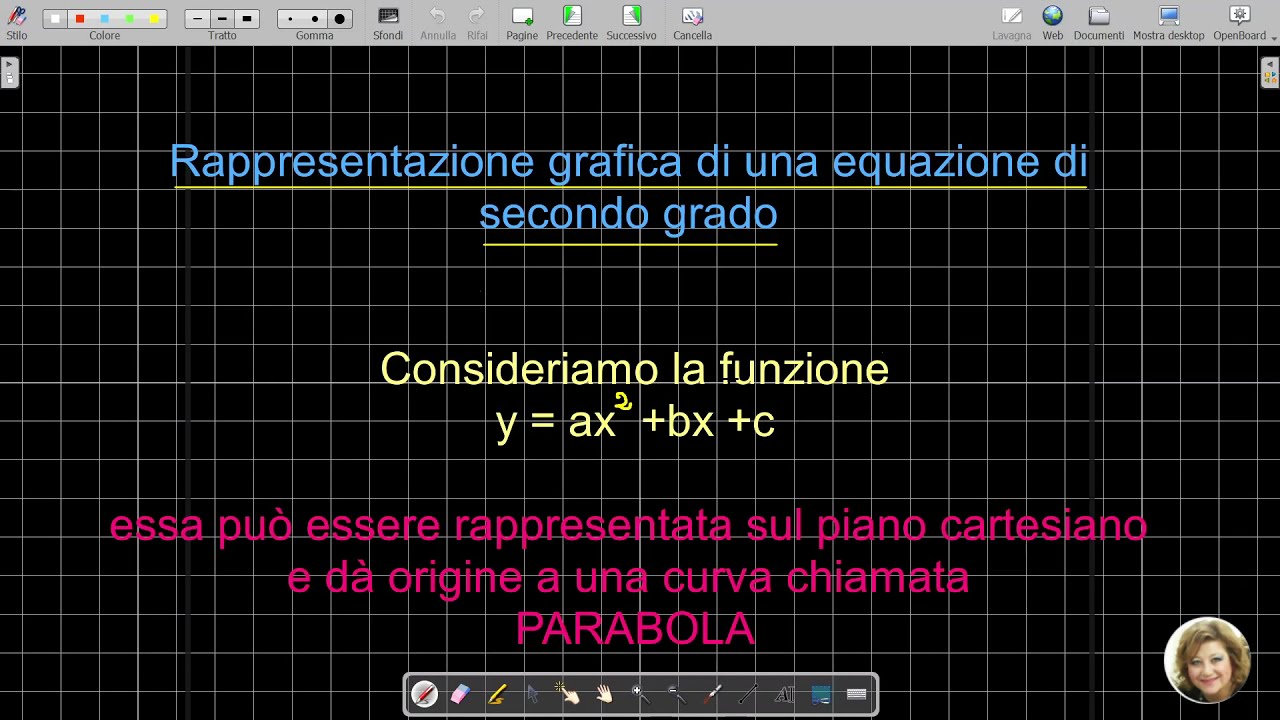This screenshot has width=1280, height=720.
Task: Choose the thick Tratto line width
Action: point(247,18)
